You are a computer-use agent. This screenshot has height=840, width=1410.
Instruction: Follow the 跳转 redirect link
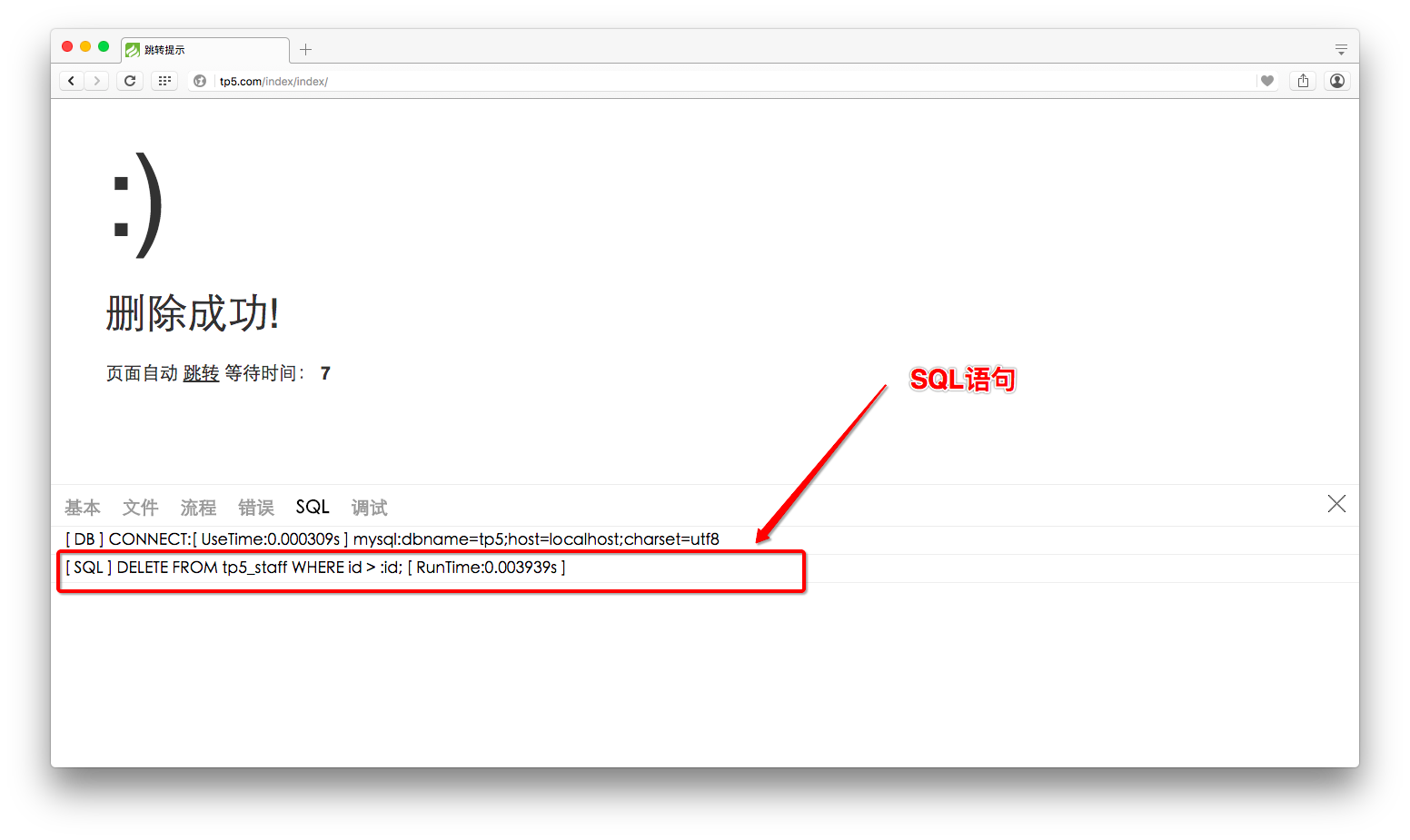pyautogui.click(x=201, y=373)
